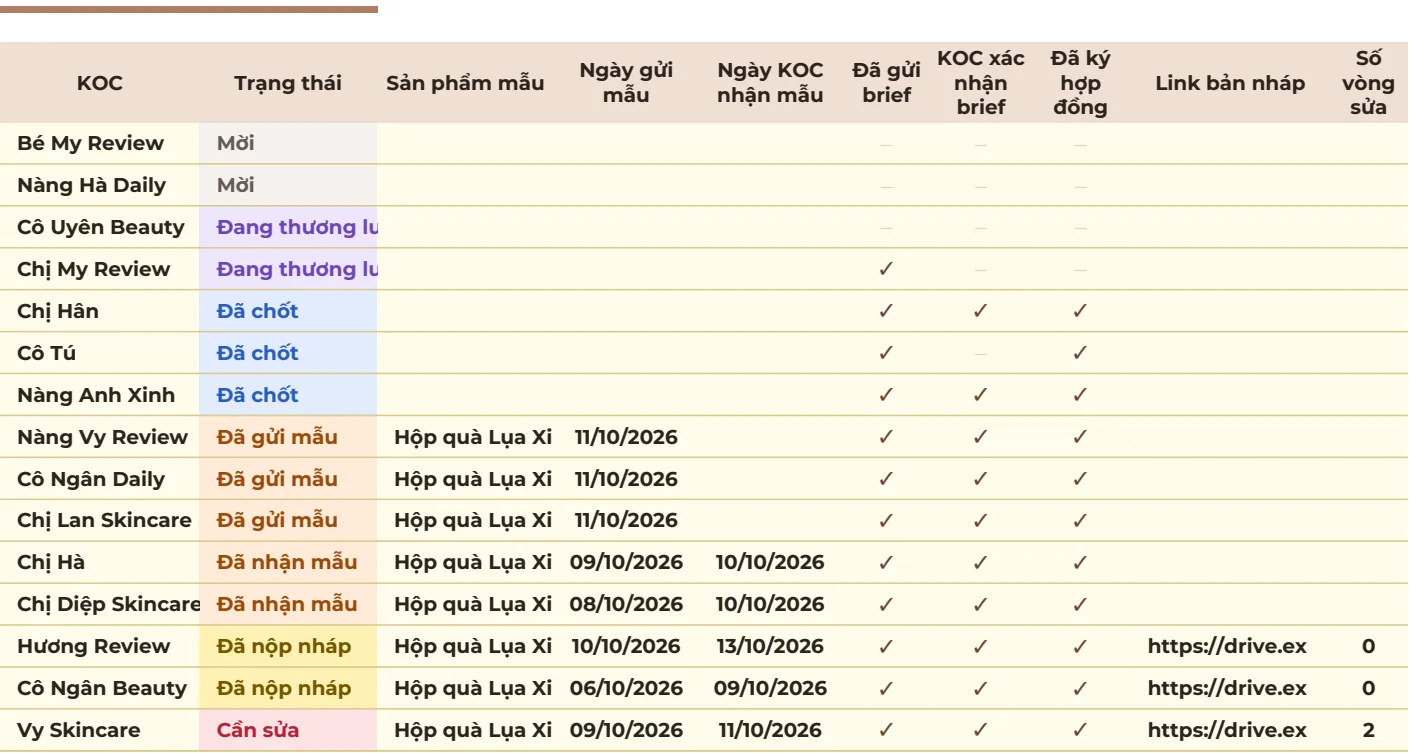Viewport: 1410px width, 753px height.
Task: Select 'Hộp quà Lụa Xi' for Cô Ngân Beauty
Action: pyautogui.click(x=473, y=688)
